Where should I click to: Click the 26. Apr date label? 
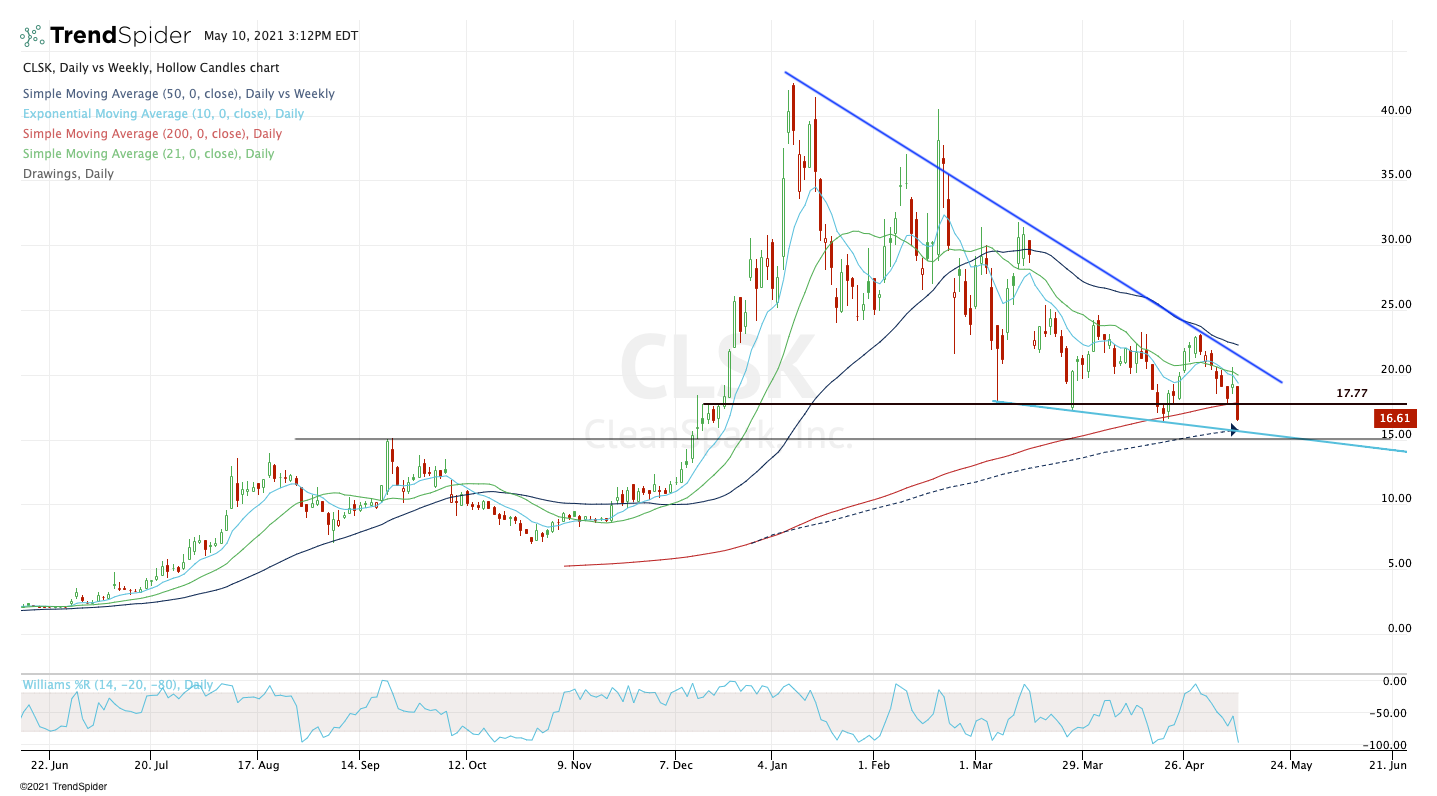pos(1183,766)
